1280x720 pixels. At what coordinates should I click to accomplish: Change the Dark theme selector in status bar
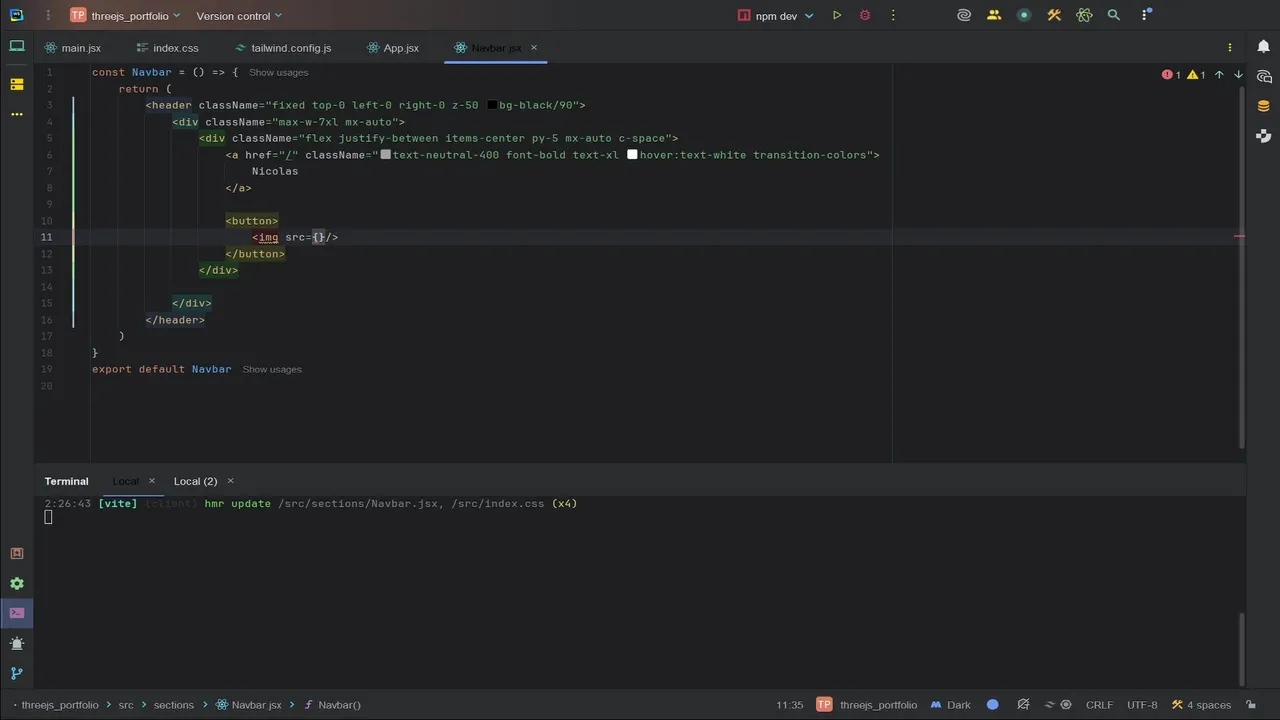951,705
